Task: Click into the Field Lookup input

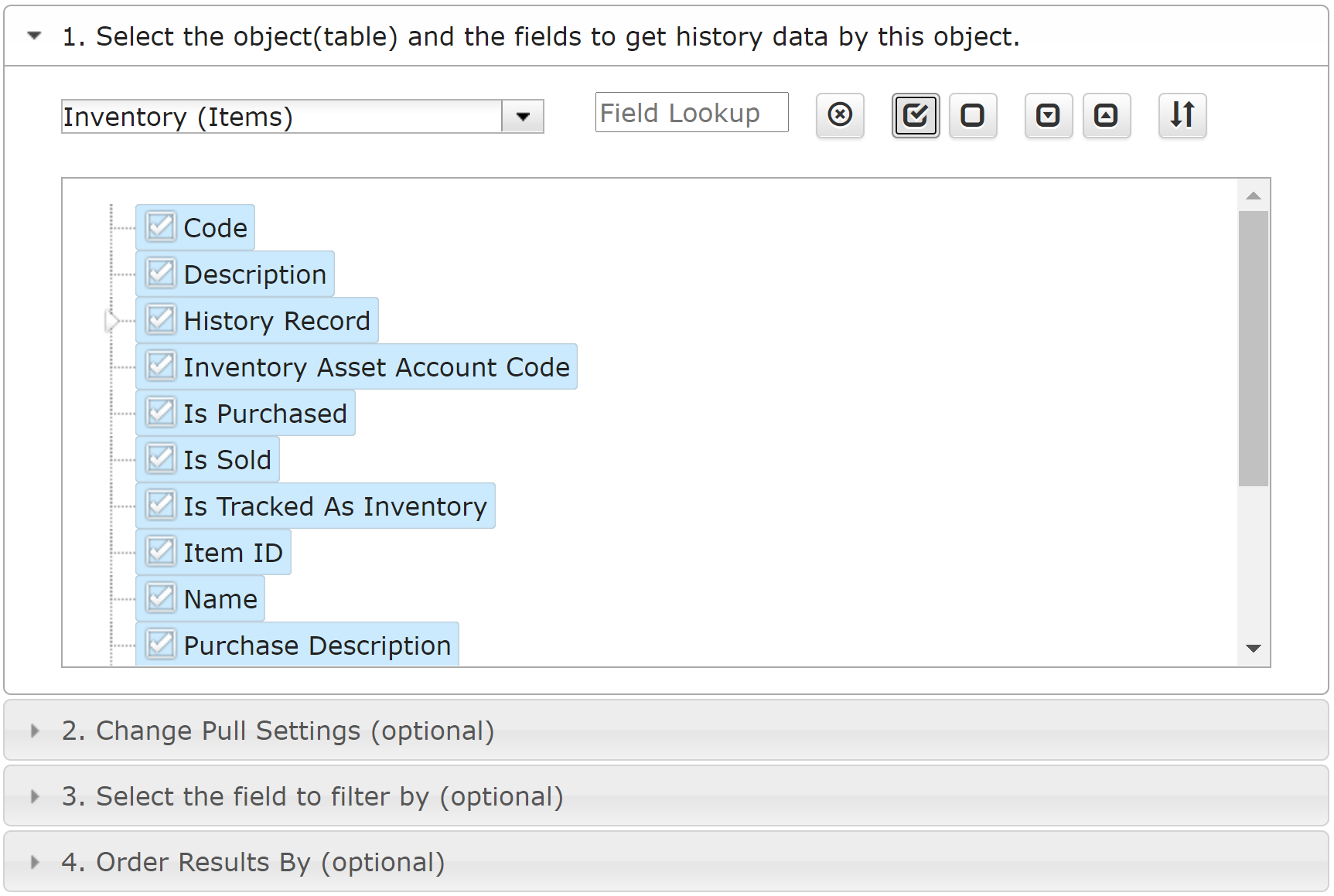Action: tap(692, 113)
